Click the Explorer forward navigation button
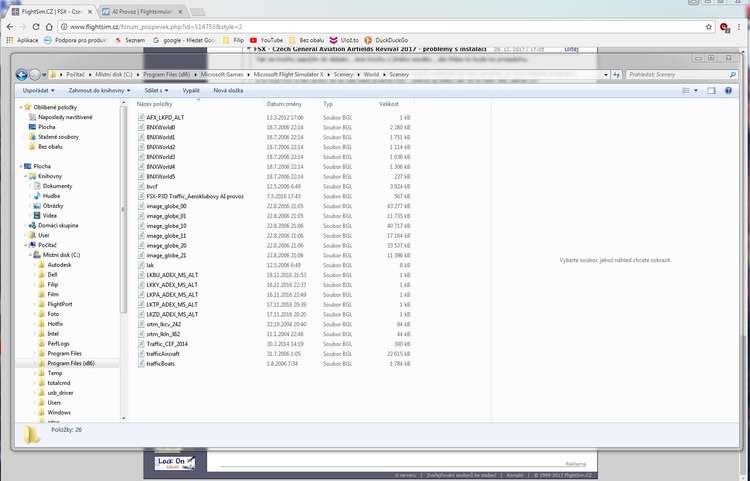 coord(34,75)
